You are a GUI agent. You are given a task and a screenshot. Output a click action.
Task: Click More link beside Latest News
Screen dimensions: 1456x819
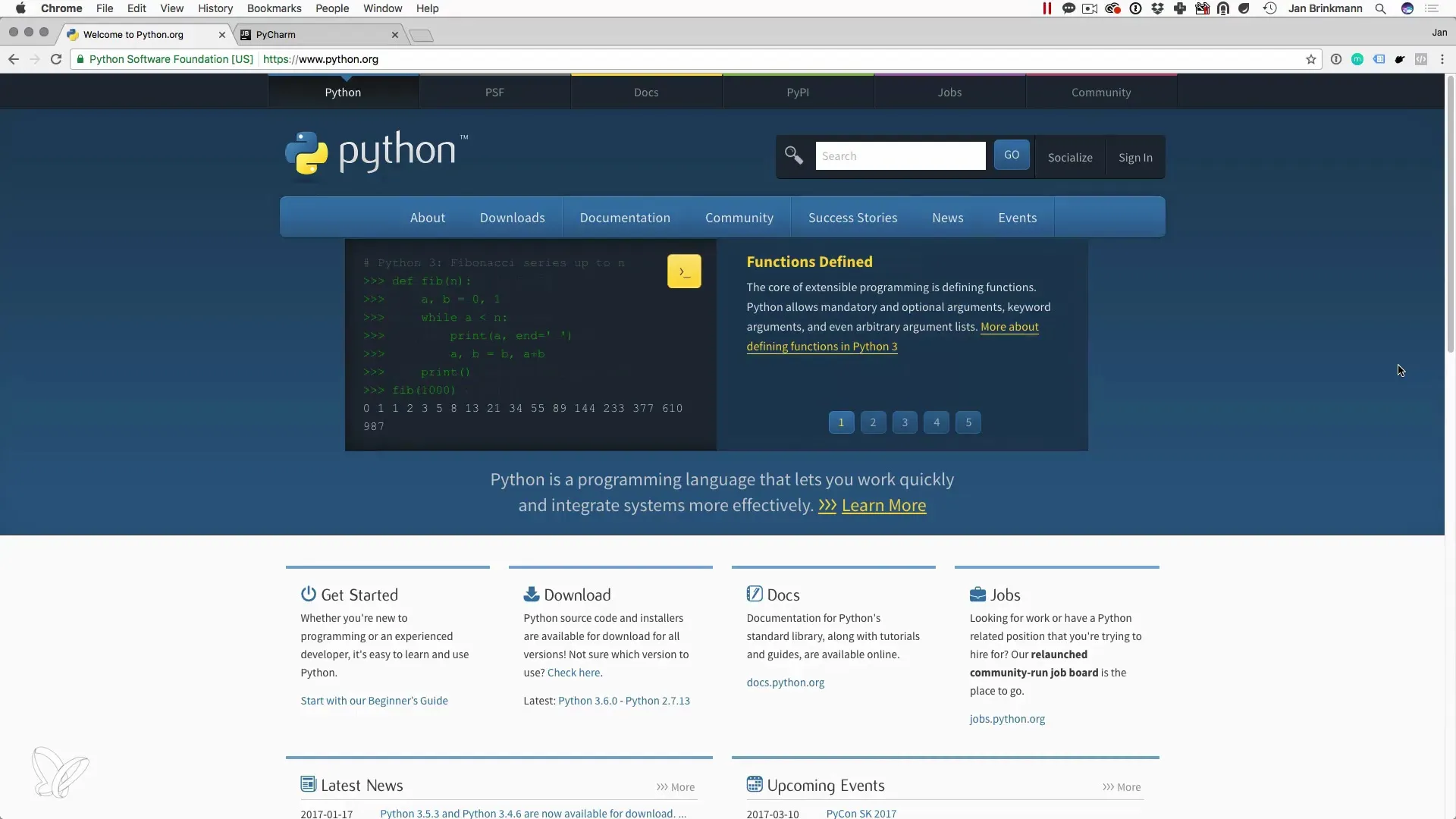pyautogui.click(x=676, y=787)
